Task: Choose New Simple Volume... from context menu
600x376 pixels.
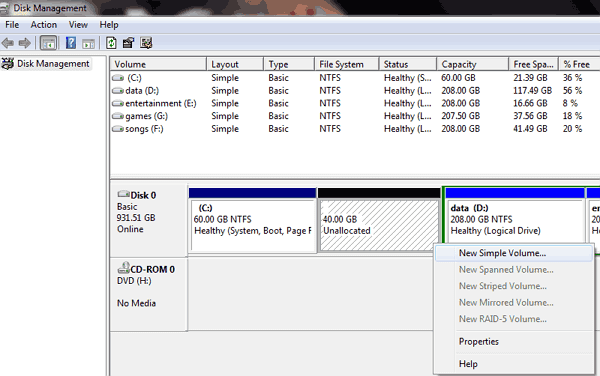Action: click(514, 253)
